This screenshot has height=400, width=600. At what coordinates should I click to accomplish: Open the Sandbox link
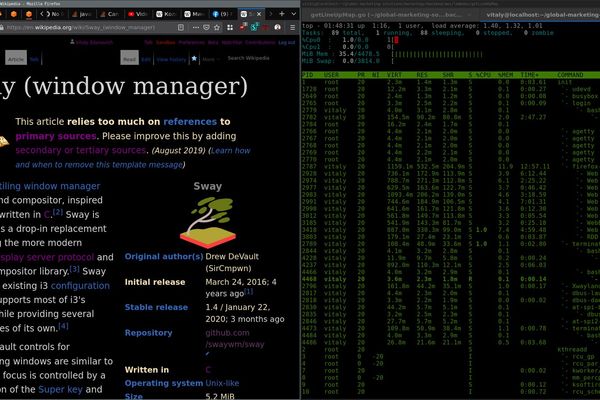[x=166, y=42]
